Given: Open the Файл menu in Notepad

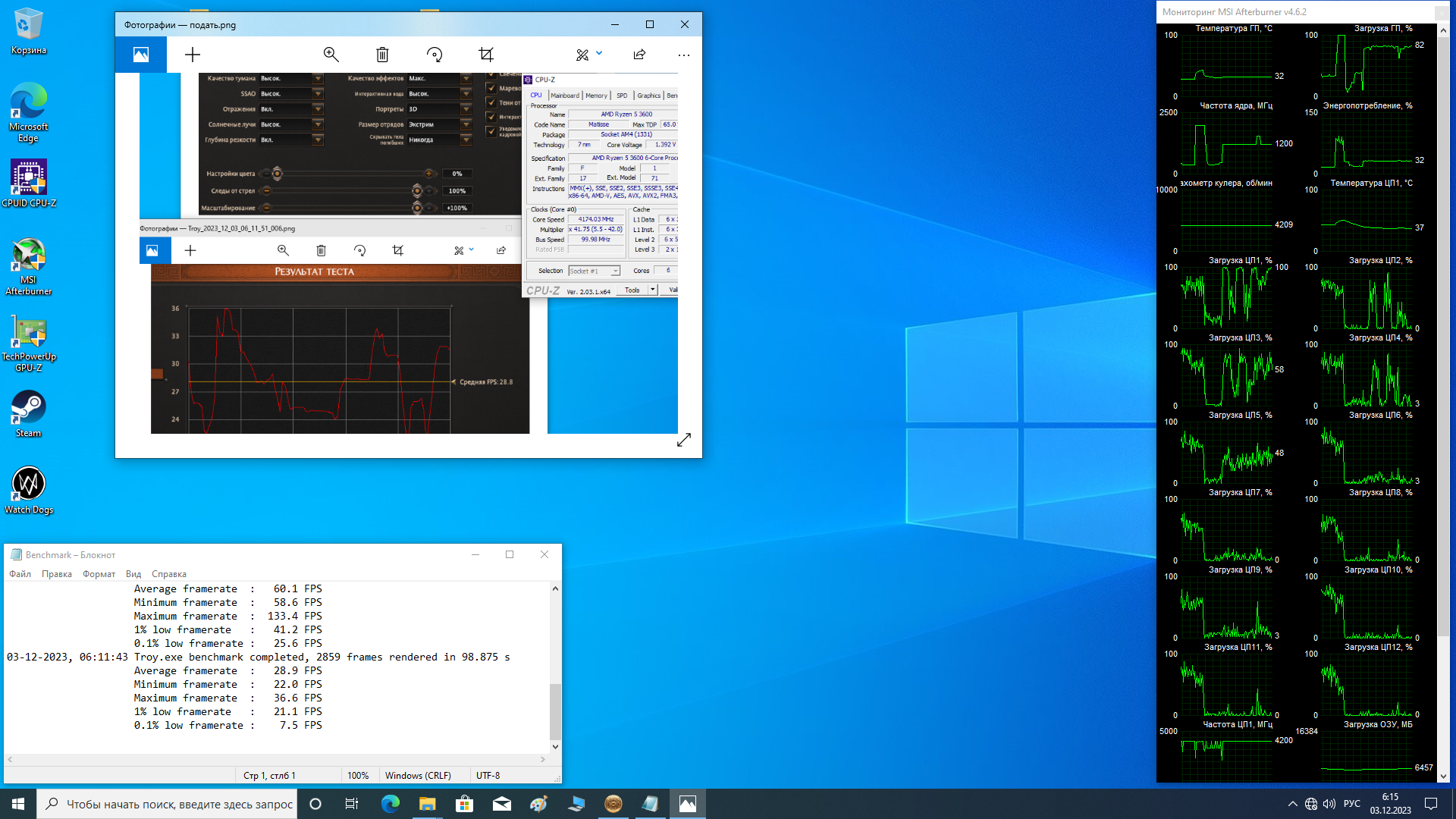Looking at the screenshot, I should tap(20, 574).
